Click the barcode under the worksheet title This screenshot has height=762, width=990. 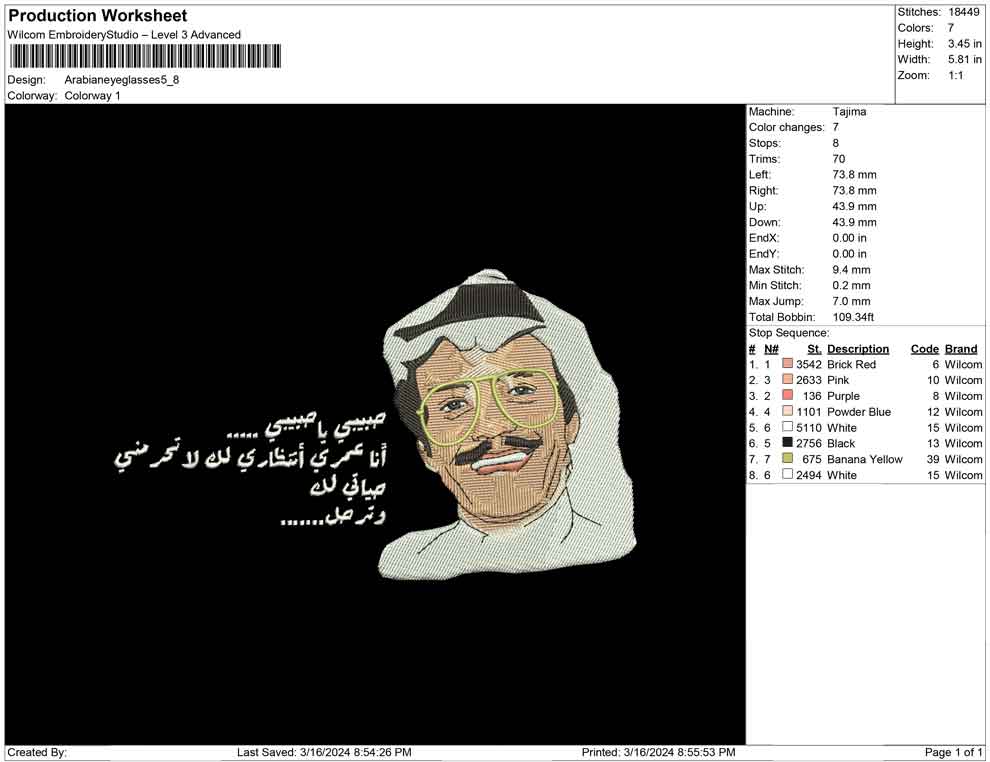pyautogui.click(x=145, y=56)
